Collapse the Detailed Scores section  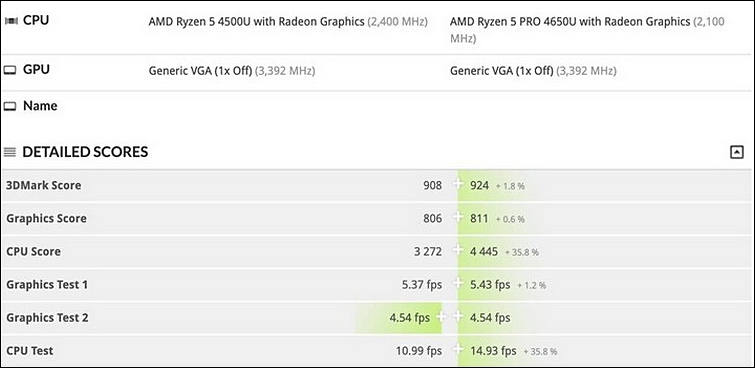[737, 153]
